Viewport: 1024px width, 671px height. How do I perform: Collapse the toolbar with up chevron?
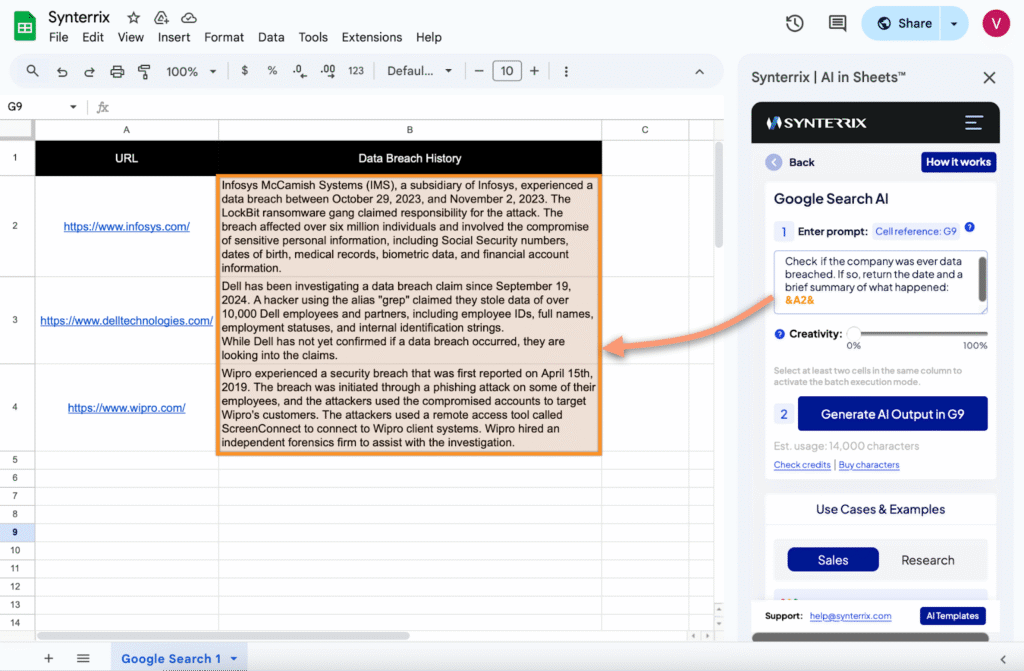[699, 72]
